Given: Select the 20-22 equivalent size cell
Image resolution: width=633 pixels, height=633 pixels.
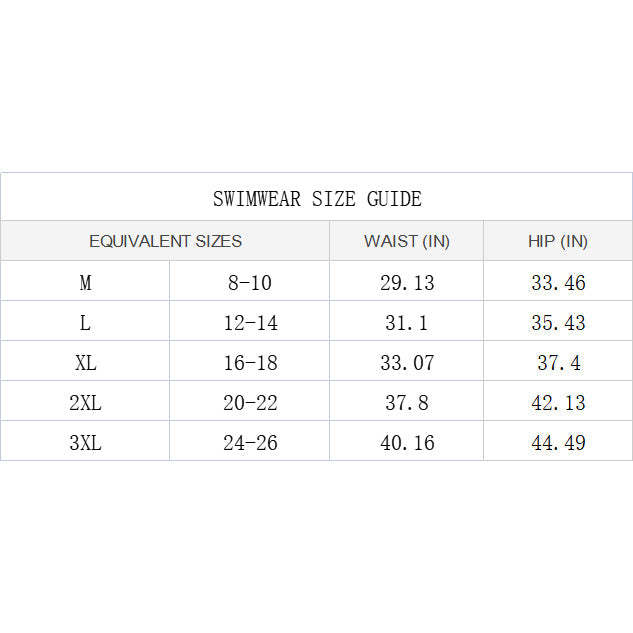Looking at the screenshot, I should (x=250, y=403).
